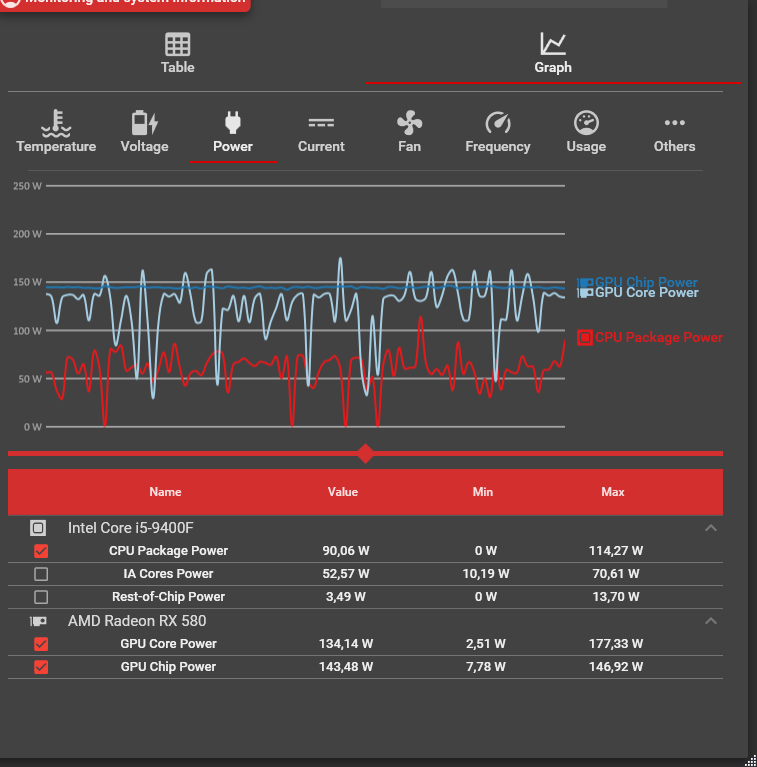Collapse the Intel Core i5-9400F group
Image resolution: width=757 pixels, height=767 pixels.
click(x=711, y=528)
